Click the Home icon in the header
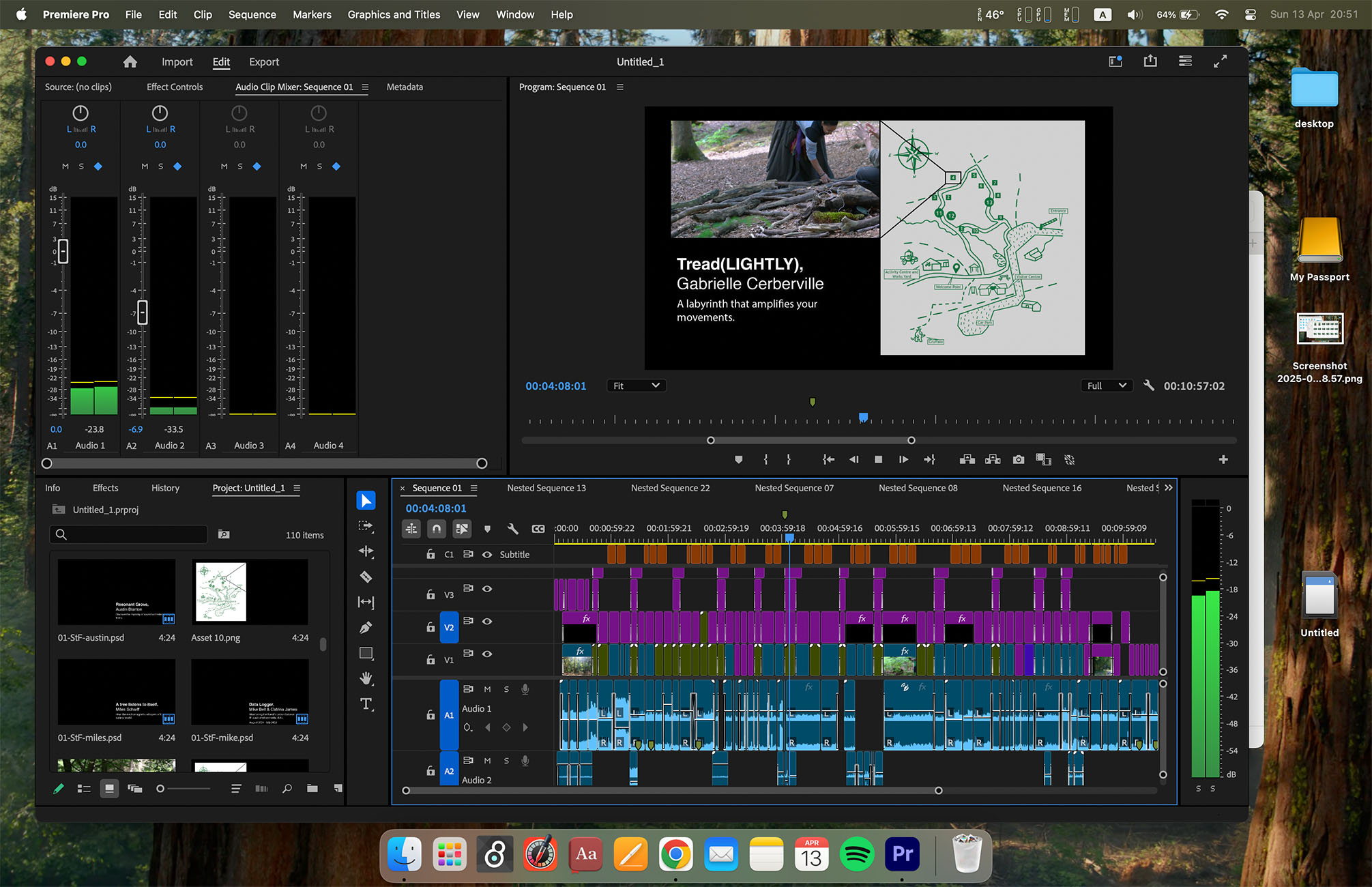Viewport: 1372px width, 887px height. (x=130, y=62)
